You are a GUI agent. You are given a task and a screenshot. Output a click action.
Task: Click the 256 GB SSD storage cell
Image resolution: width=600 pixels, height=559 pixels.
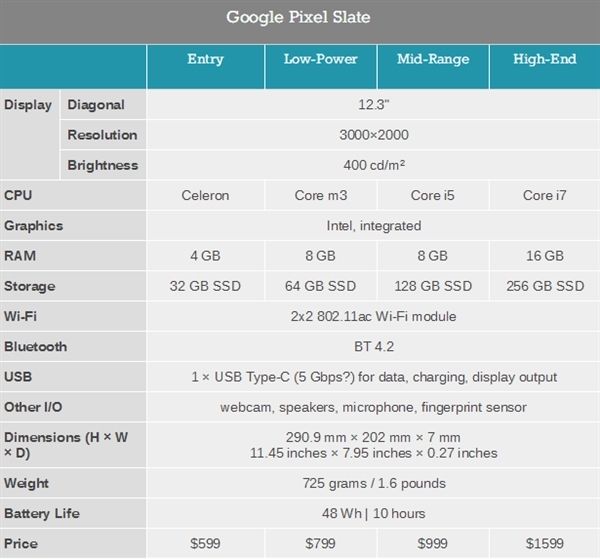pyautogui.click(x=544, y=286)
